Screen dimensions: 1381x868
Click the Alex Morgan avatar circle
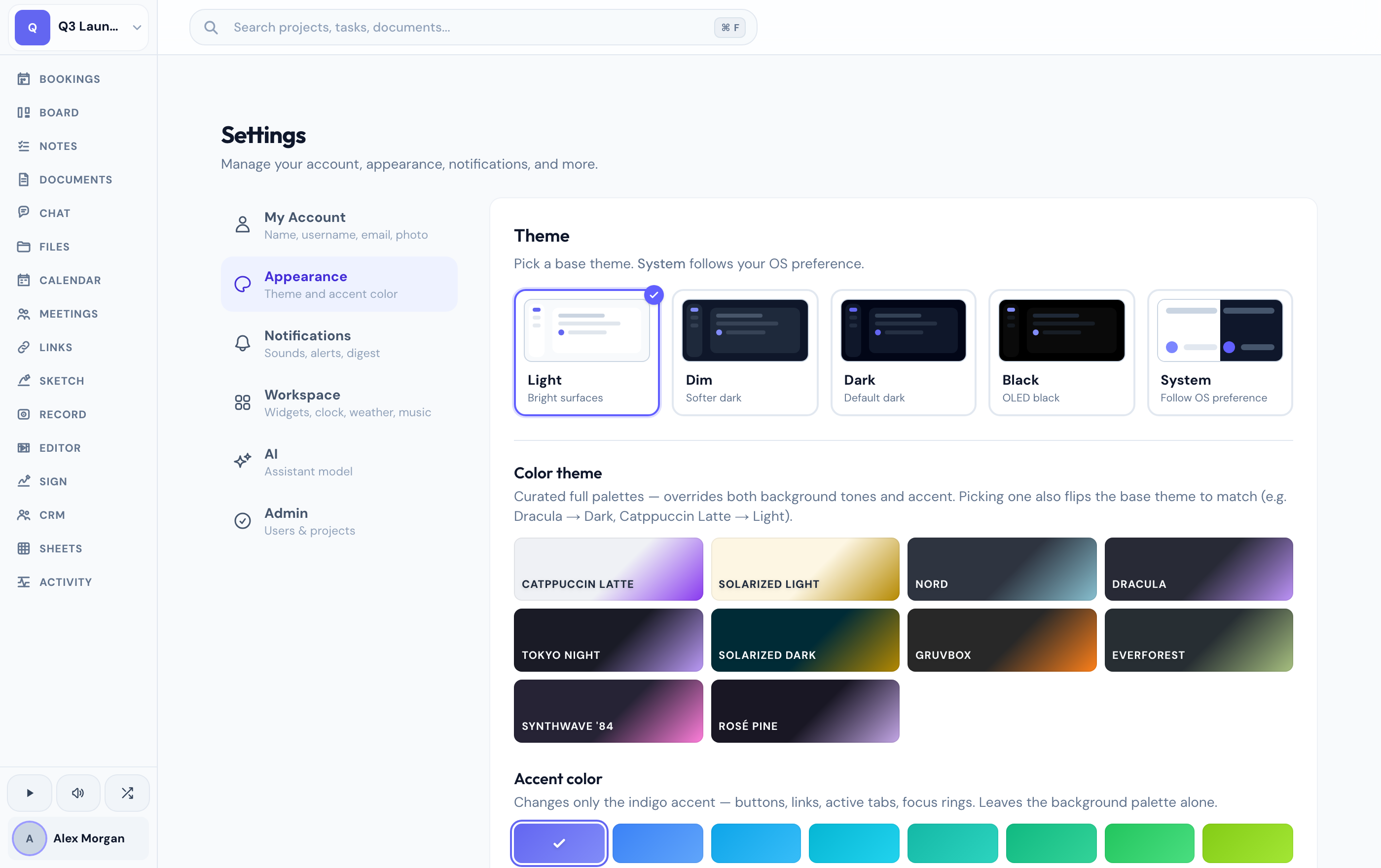29,838
